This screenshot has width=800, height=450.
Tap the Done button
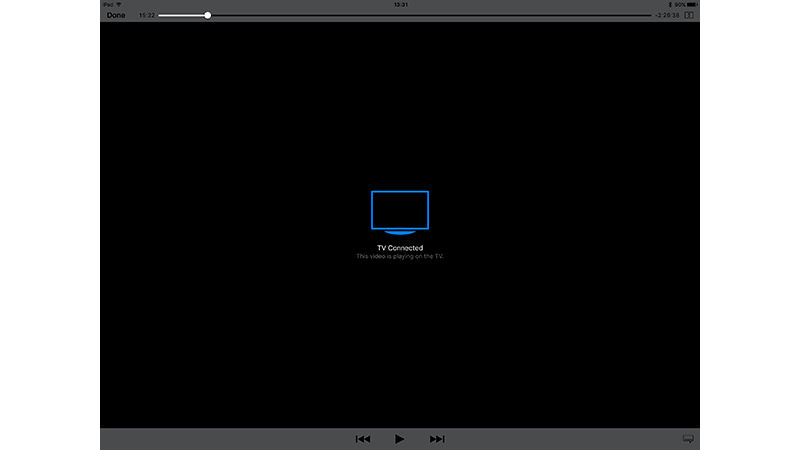click(x=116, y=15)
